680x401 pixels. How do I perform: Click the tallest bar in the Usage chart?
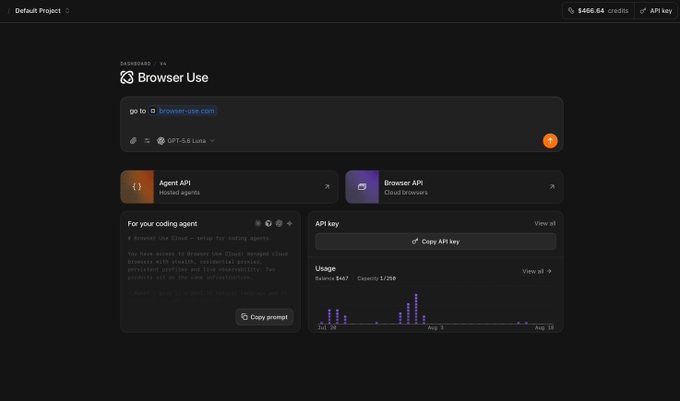[x=416, y=309]
